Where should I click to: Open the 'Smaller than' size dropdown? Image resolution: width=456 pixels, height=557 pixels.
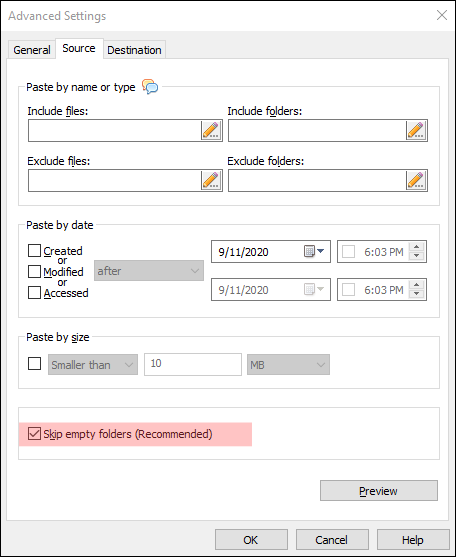(93, 364)
